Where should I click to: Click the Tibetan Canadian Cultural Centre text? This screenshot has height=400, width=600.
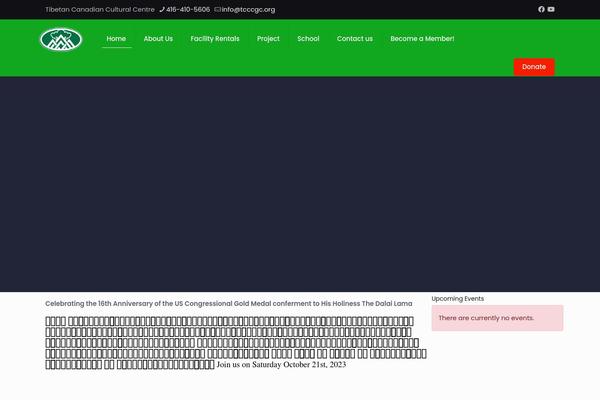[x=100, y=10]
